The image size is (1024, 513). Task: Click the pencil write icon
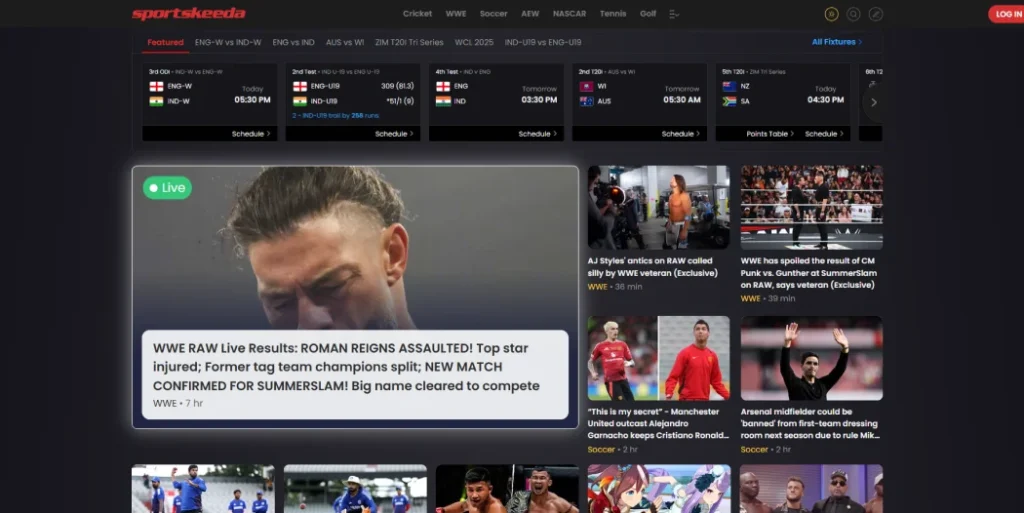coord(876,14)
